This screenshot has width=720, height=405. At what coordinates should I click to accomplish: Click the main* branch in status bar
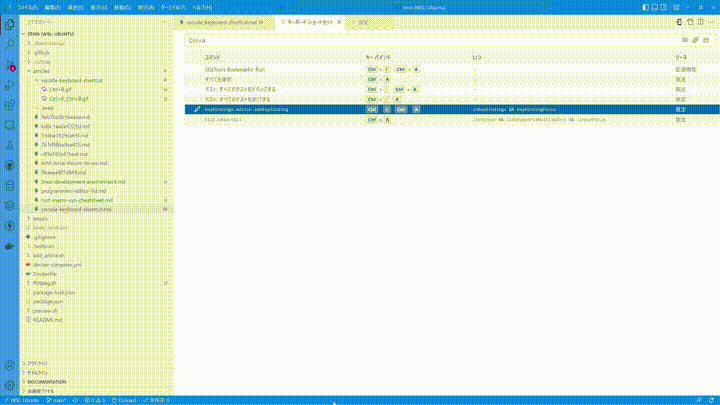(56, 400)
